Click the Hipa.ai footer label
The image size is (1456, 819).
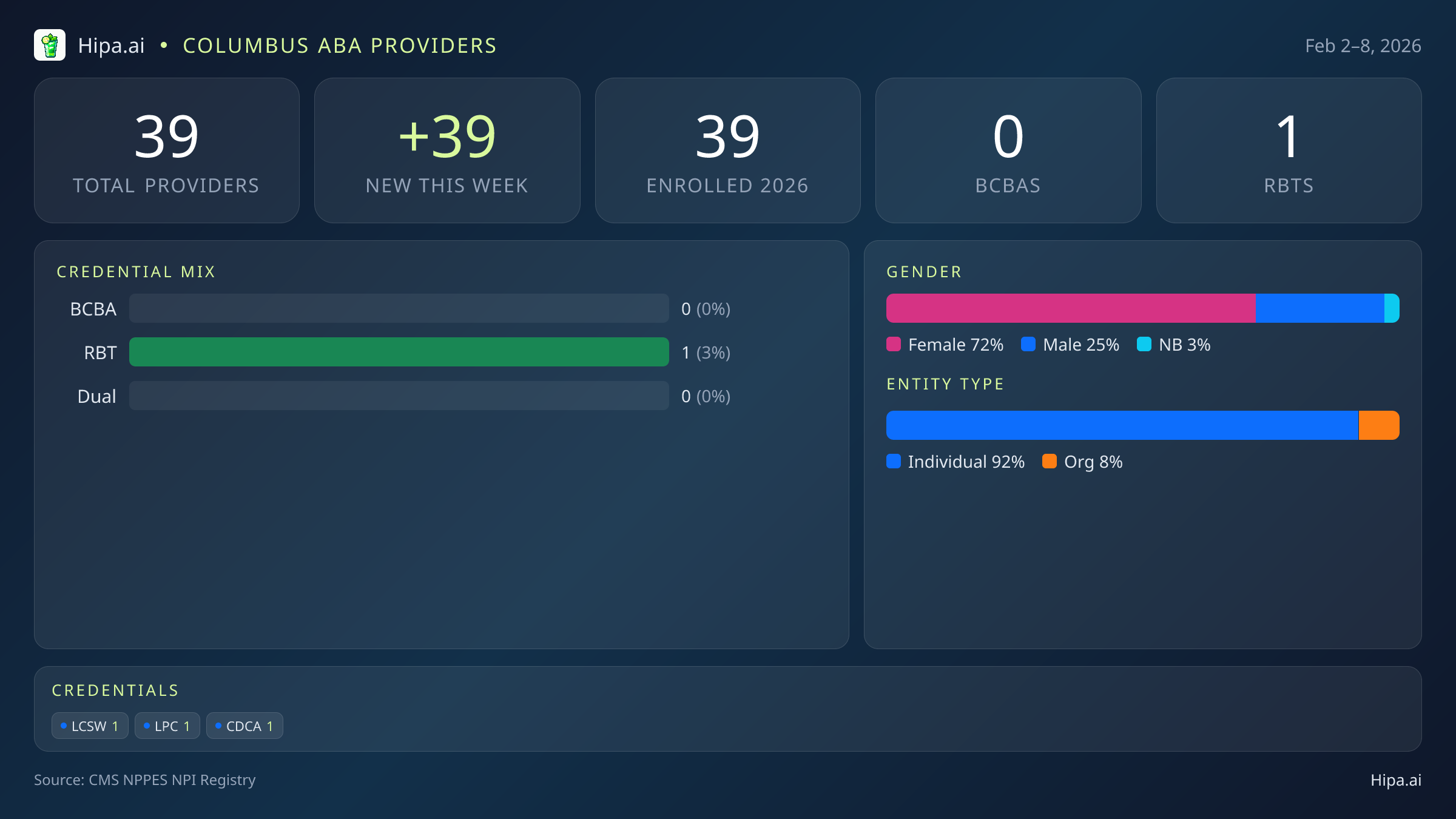(x=1397, y=780)
